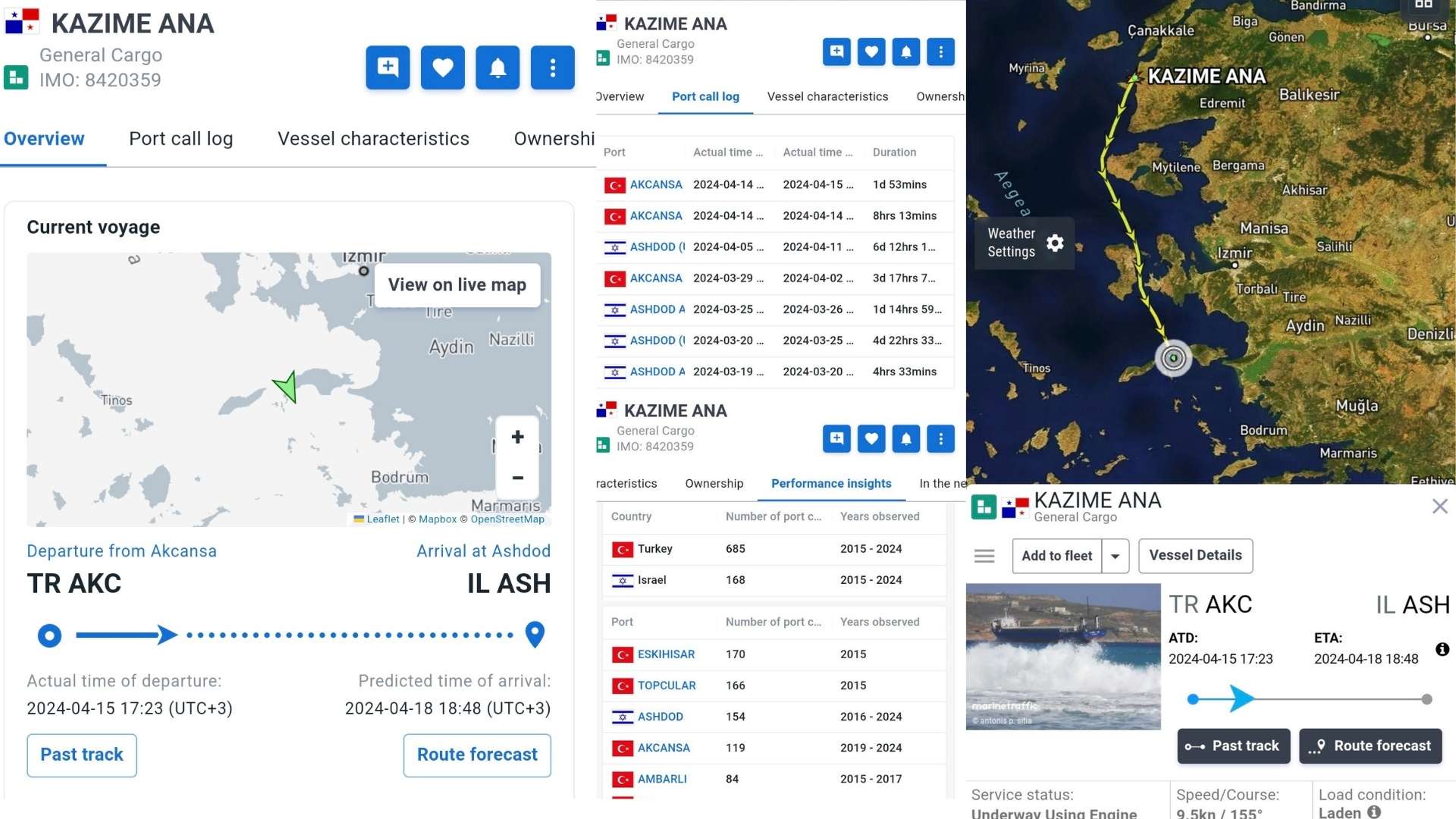Screen dimensions: 1456x819
Task: Click the dark Past track button
Action: point(1233,745)
